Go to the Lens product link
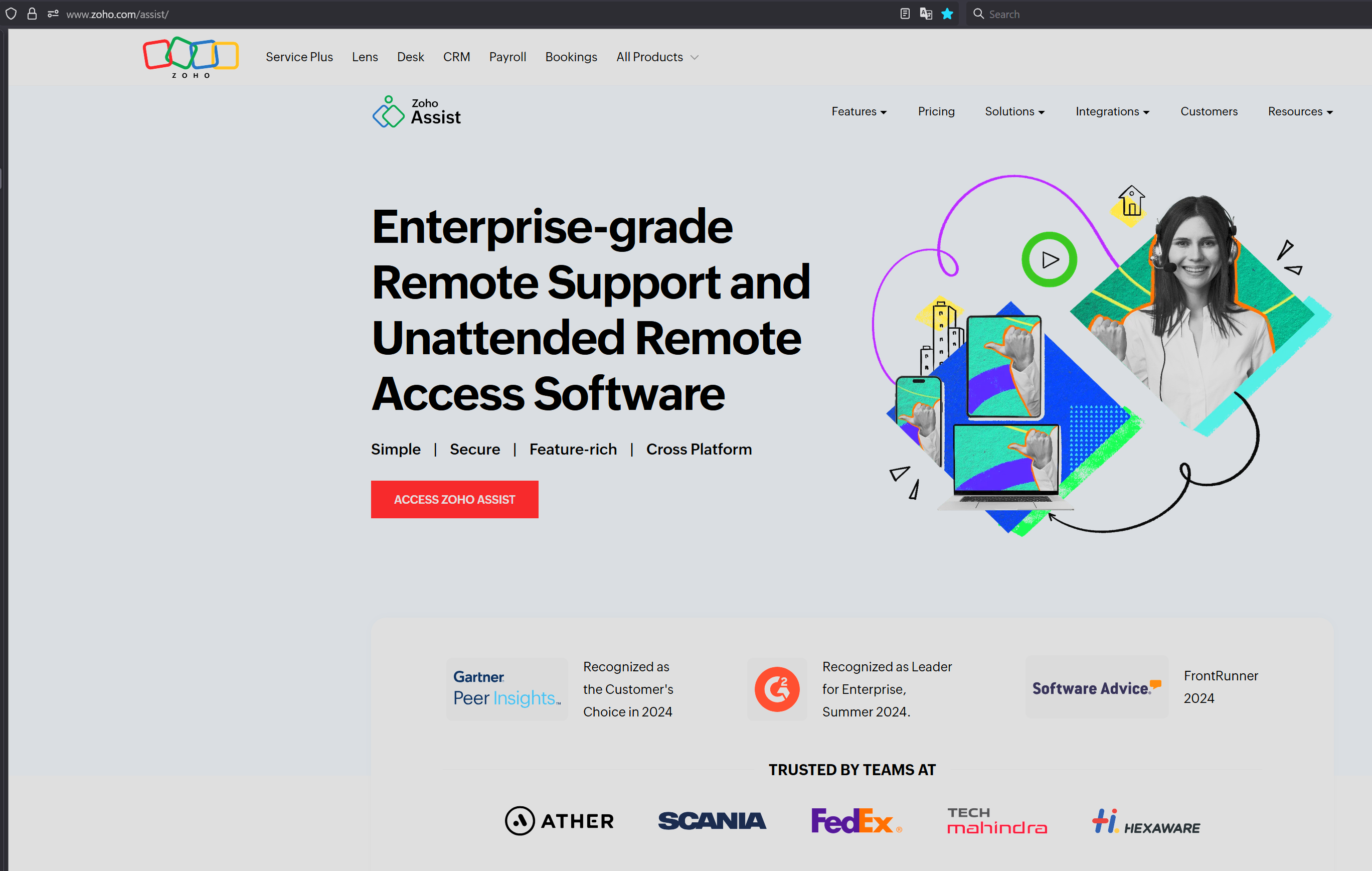 [365, 57]
